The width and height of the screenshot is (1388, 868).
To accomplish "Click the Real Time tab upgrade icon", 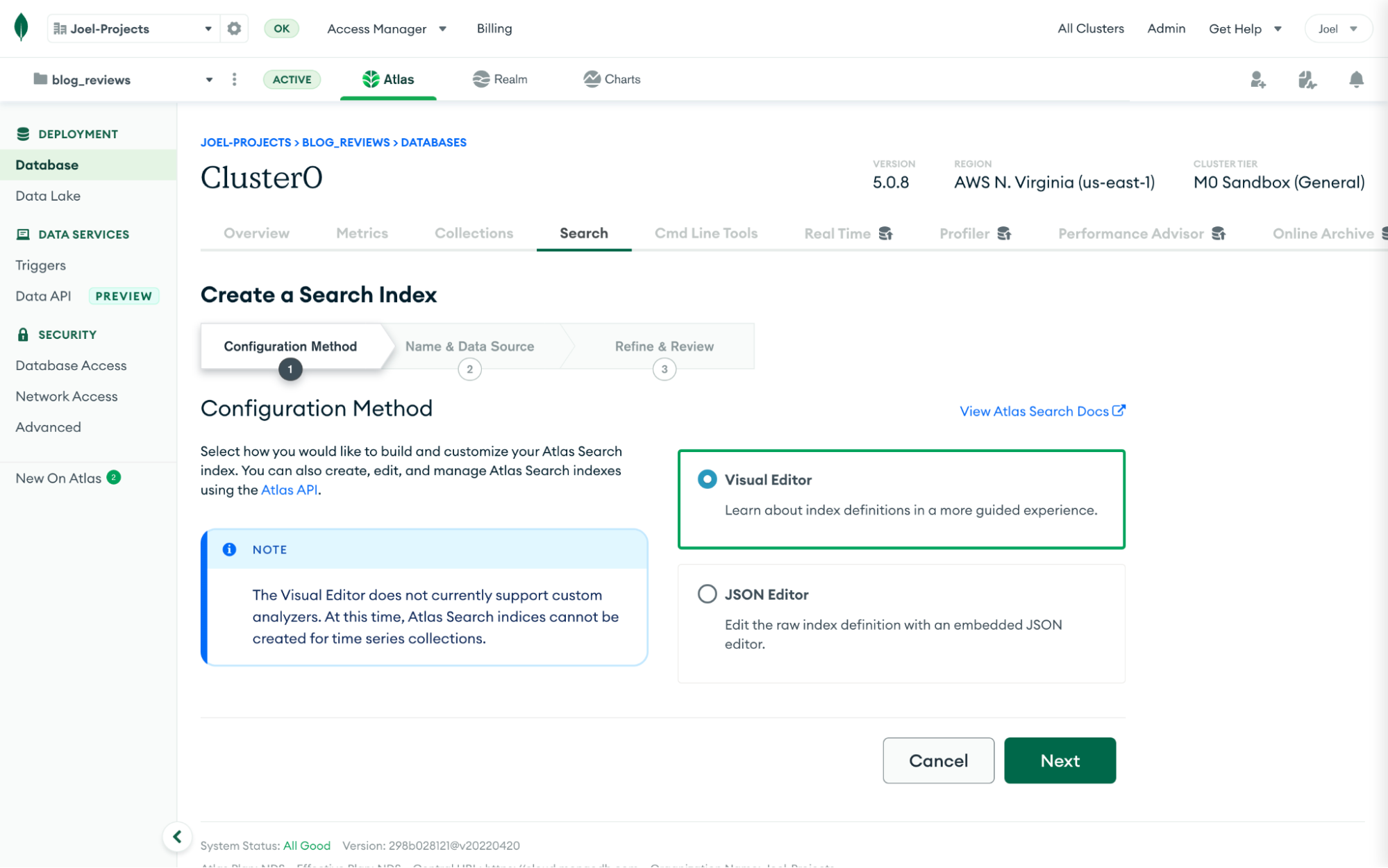I will click(885, 233).
